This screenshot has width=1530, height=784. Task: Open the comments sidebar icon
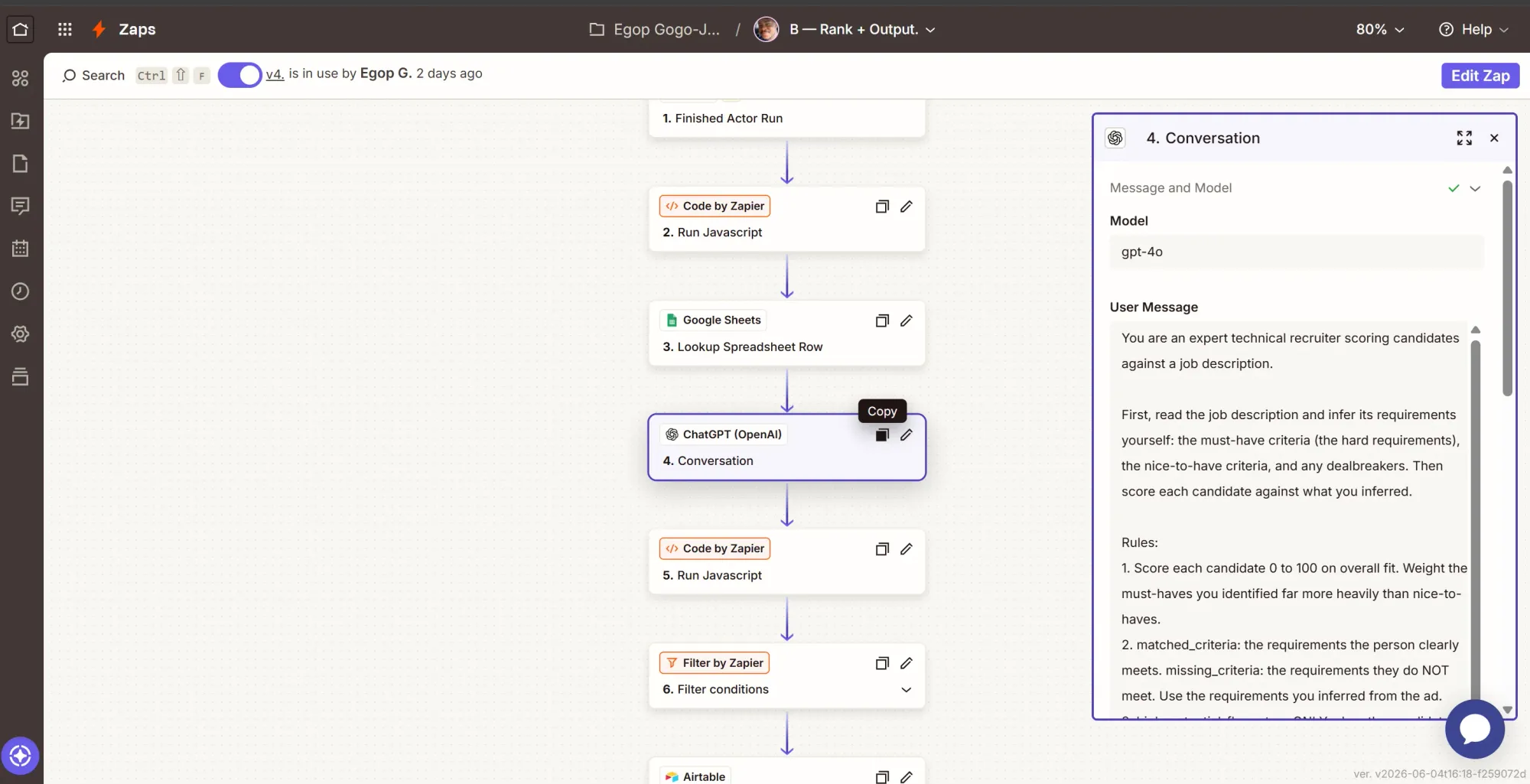[x=21, y=206]
